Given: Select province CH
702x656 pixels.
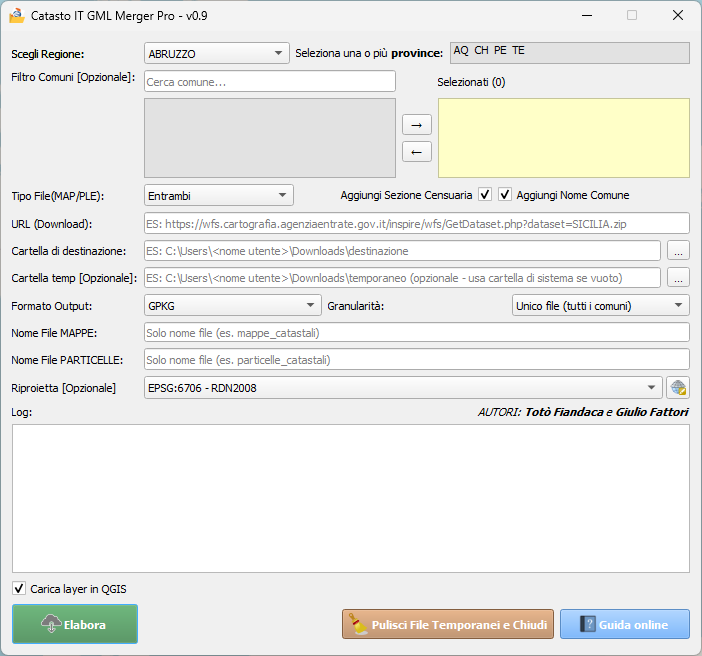Looking at the screenshot, I should [481, 50].
